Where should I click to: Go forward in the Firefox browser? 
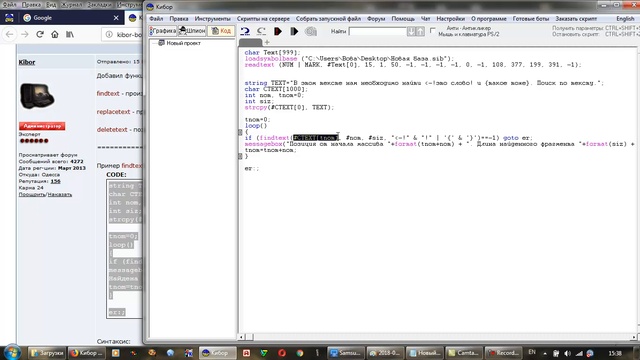(x=25, y=34)
